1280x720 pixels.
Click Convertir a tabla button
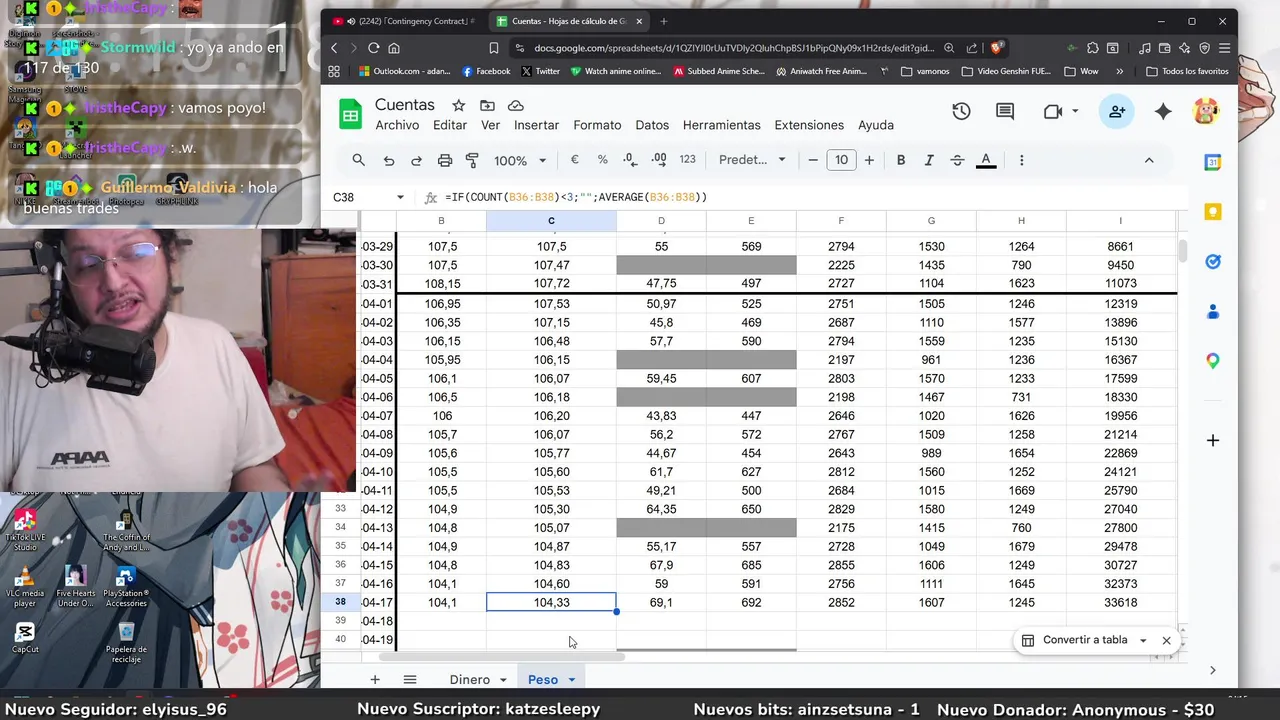(1075, 640)
